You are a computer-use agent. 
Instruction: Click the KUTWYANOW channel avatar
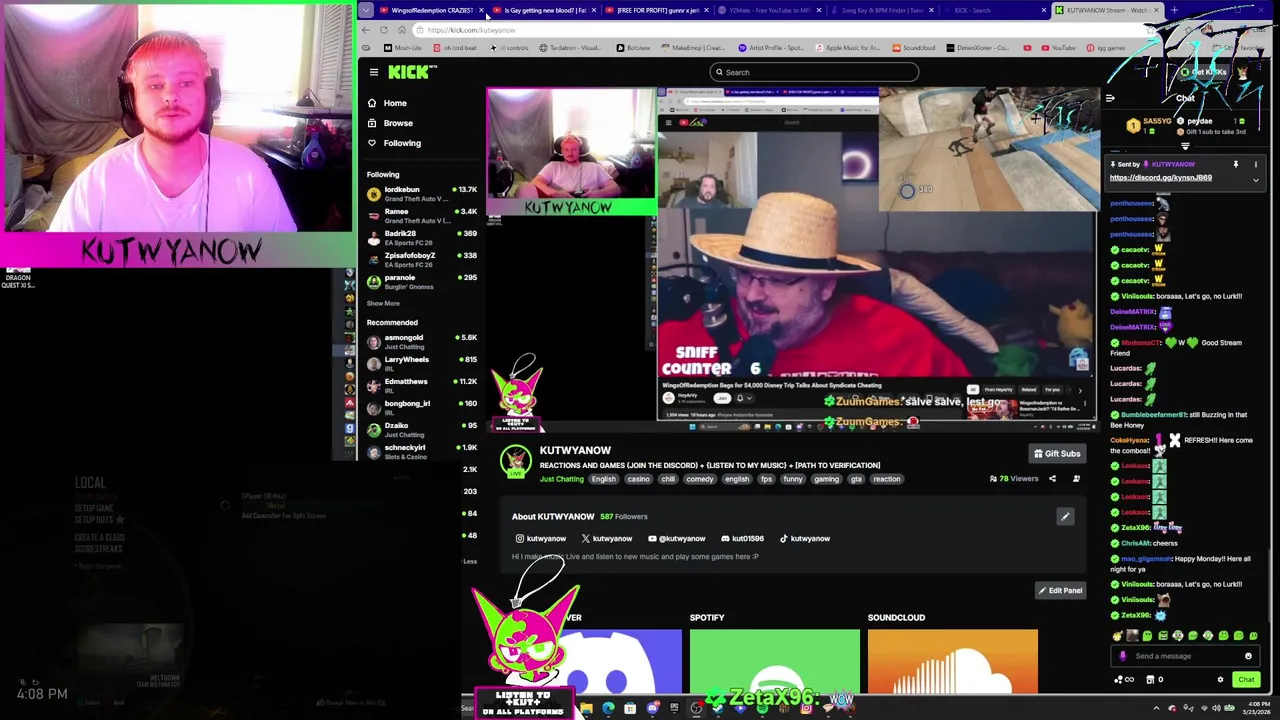pyautogui.click(x=515, y=461)
